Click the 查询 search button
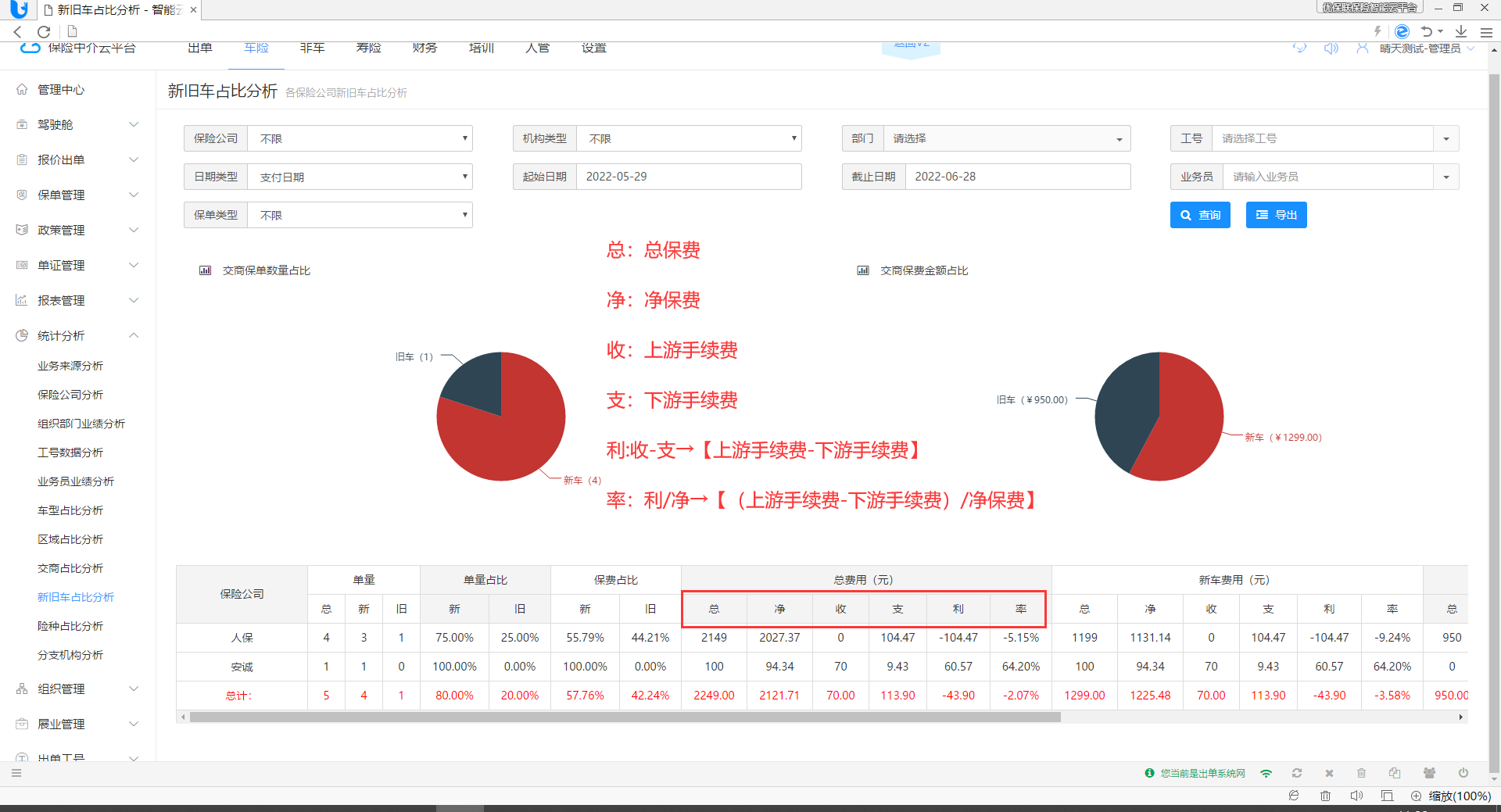Viewport: 1501px width, 812px height. 1200,215
